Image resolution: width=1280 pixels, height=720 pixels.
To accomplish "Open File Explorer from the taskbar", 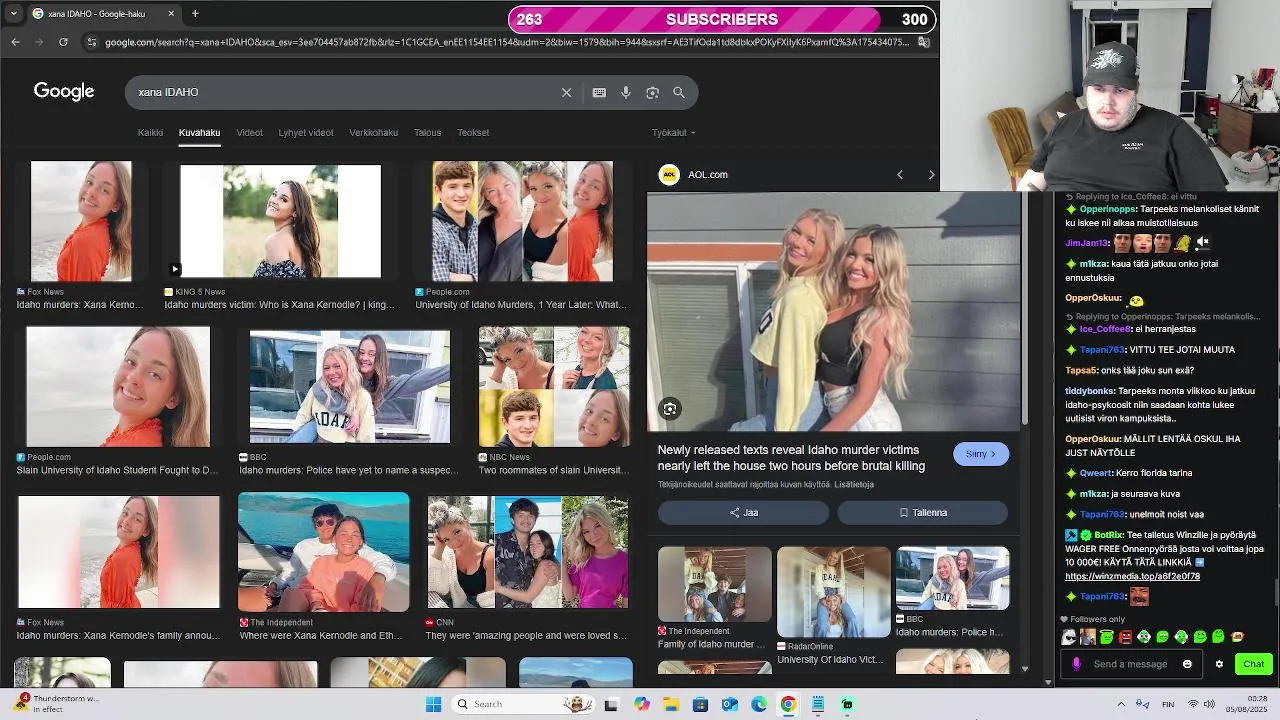I will (x=671, y=704).
